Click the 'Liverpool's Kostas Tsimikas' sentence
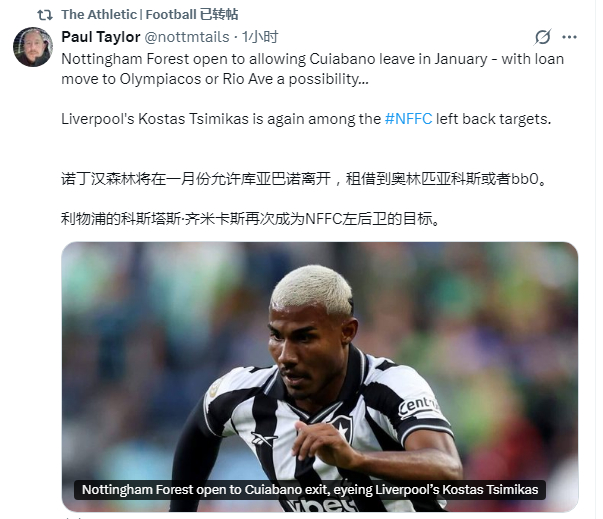The width and height of the screenshot is (603, 519). [306, 119]
